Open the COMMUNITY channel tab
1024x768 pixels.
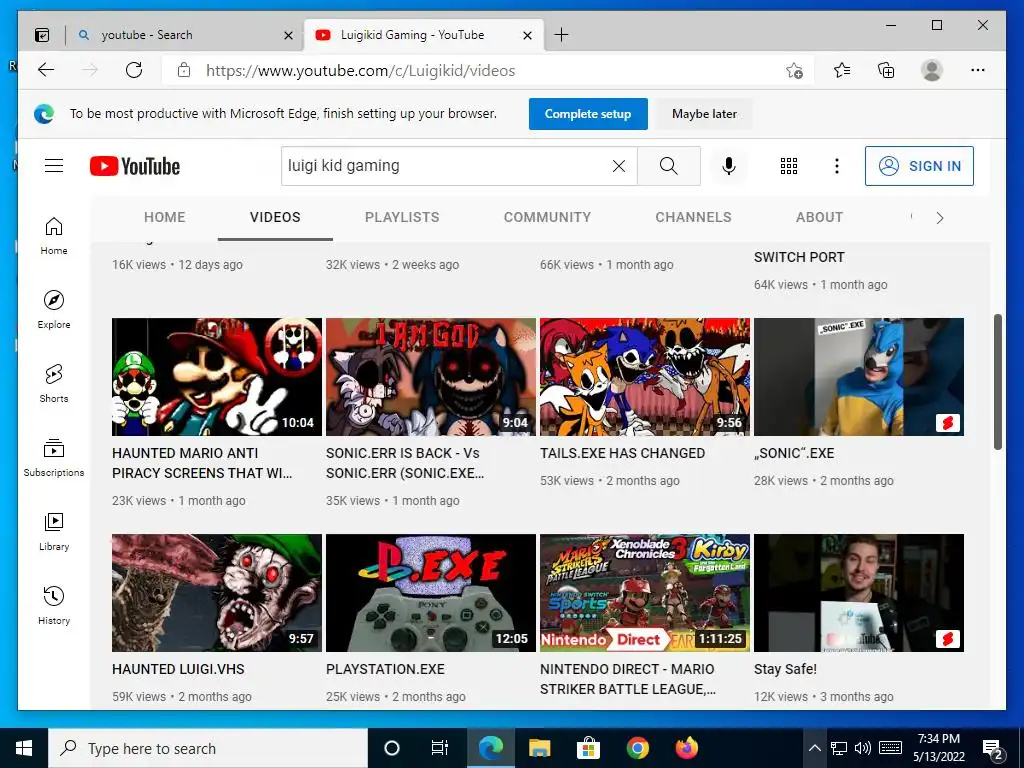[x=547, y=217]
